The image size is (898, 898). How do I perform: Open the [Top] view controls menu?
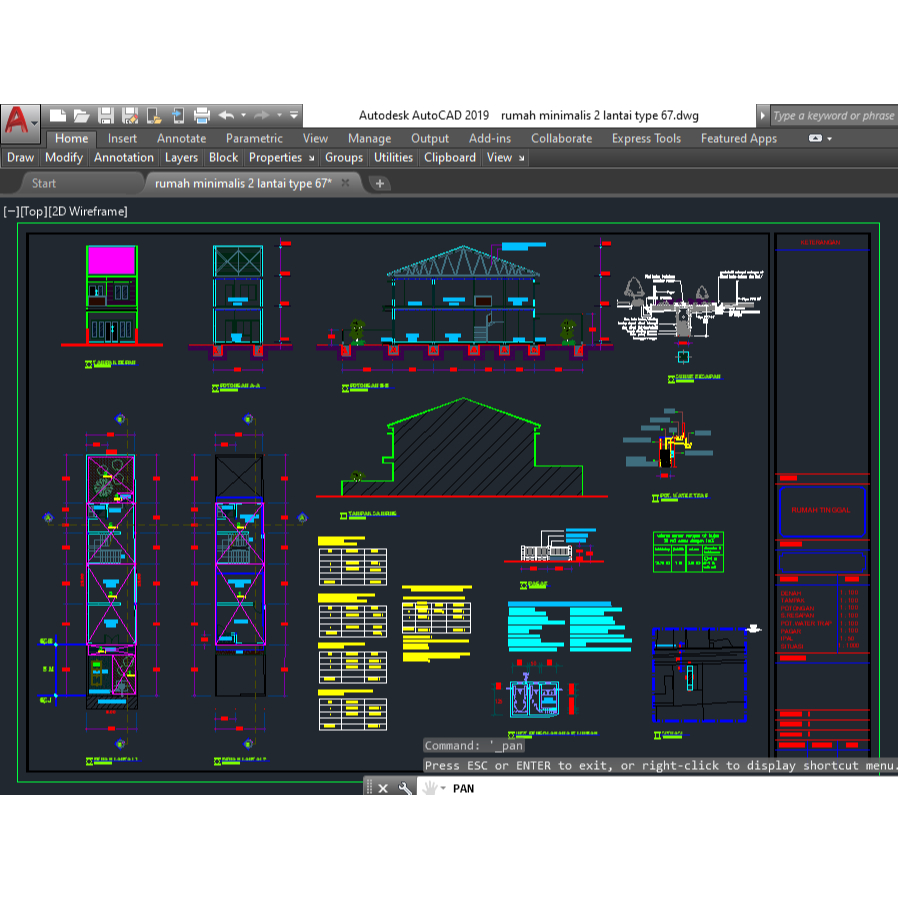(x=33, y=211)
